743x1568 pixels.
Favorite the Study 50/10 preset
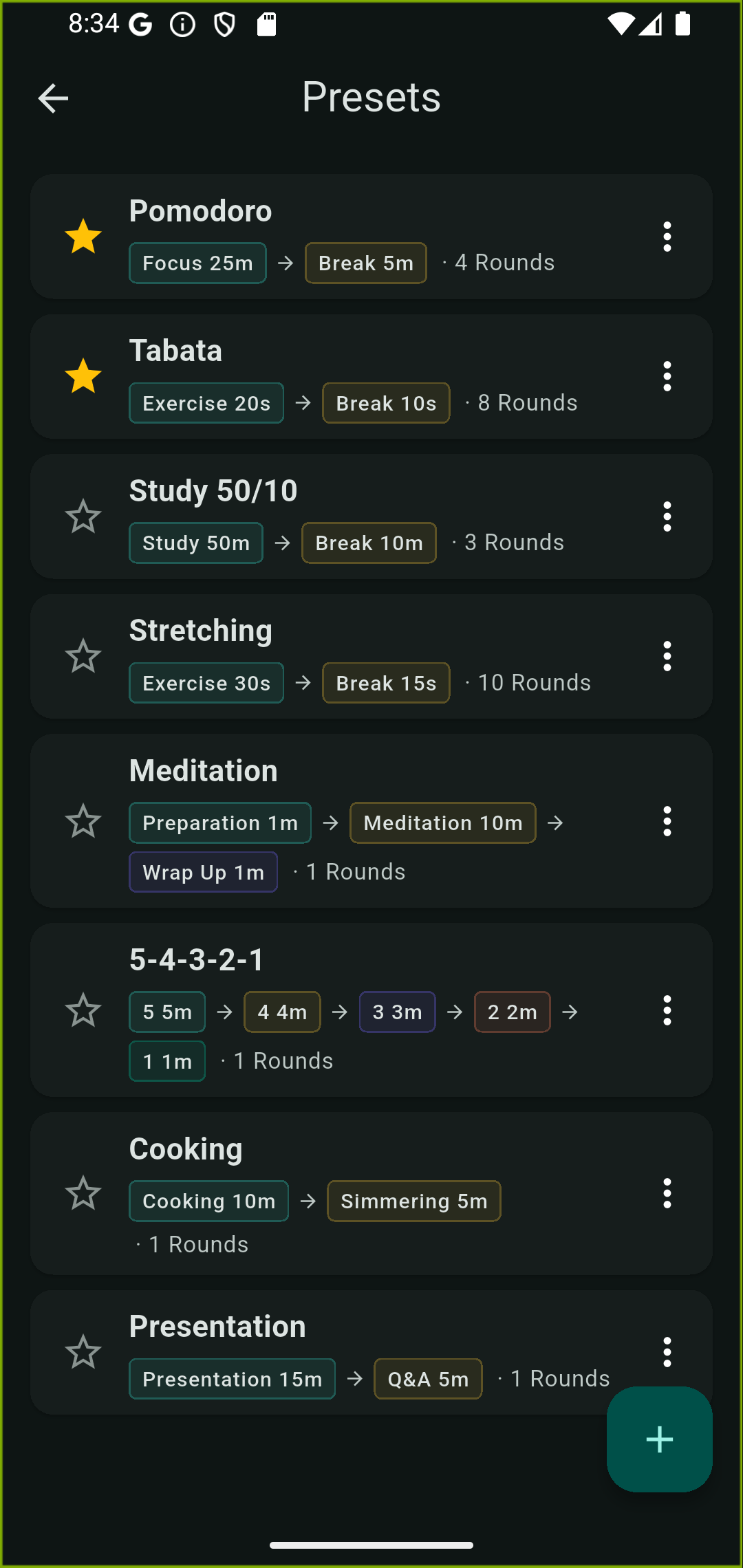tap(83, 516)
